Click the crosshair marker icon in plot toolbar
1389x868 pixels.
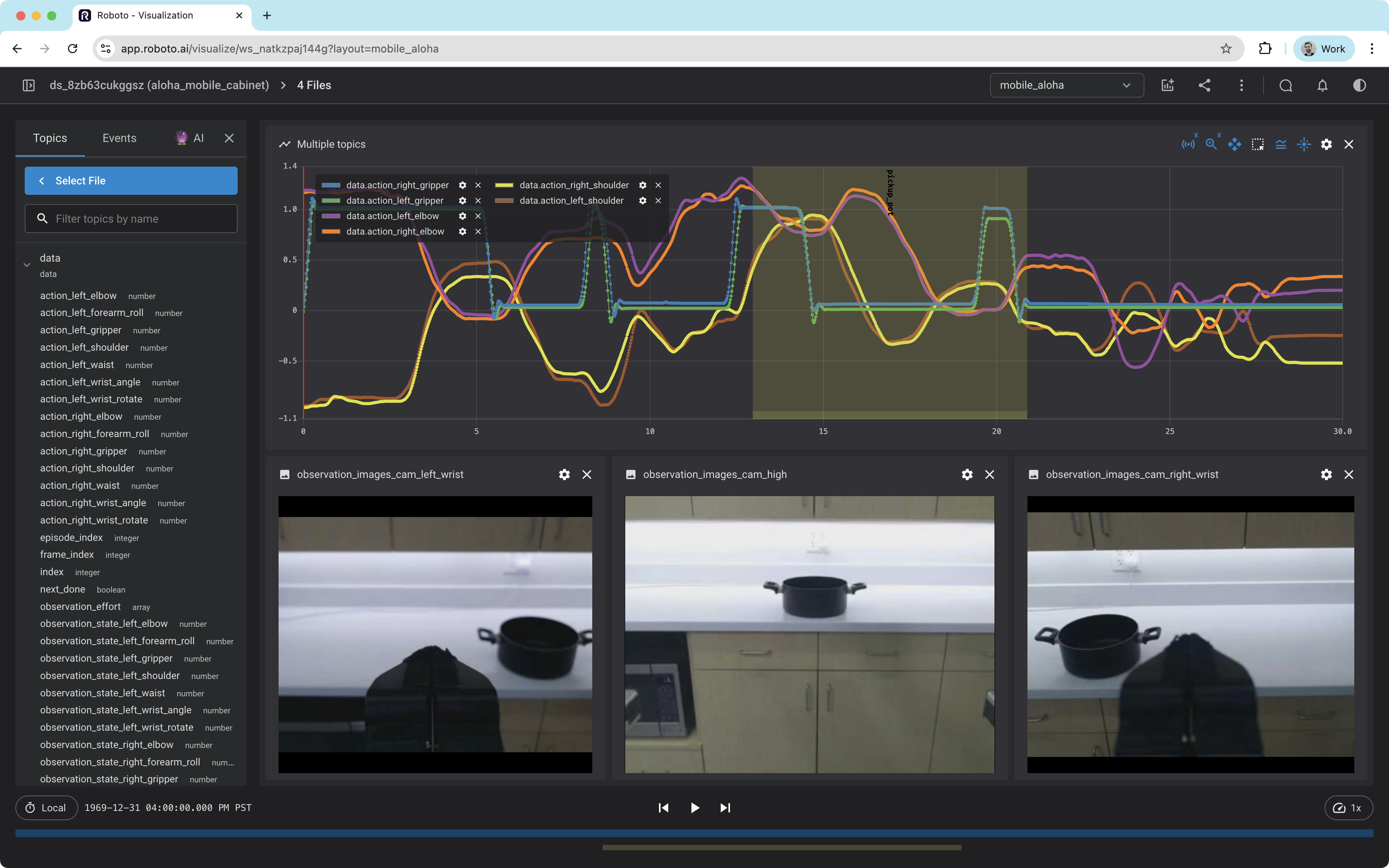(x=1303, y=144)
